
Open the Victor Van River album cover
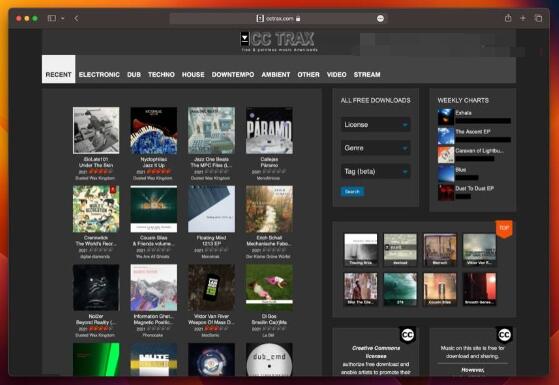[211, 287]
